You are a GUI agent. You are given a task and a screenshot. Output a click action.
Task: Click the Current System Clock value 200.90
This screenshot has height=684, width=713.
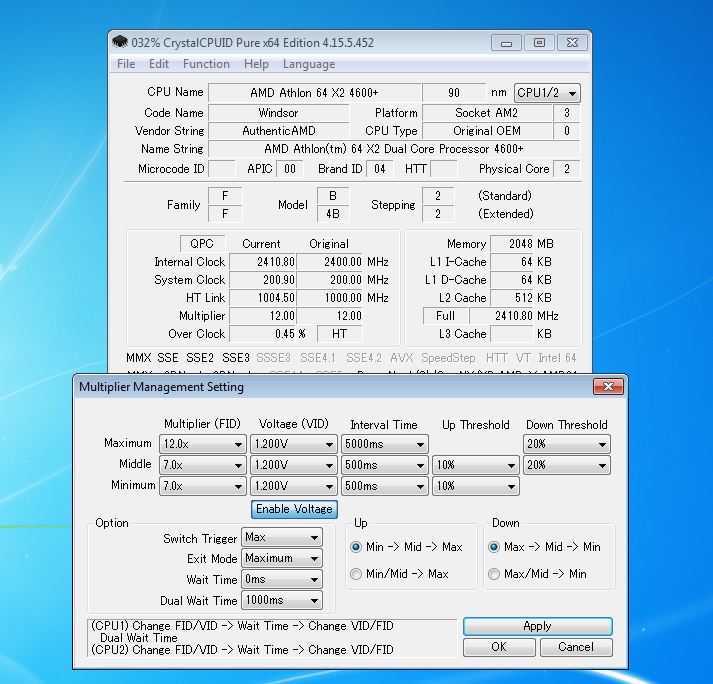pyautogui.click(x=262, y=280)
